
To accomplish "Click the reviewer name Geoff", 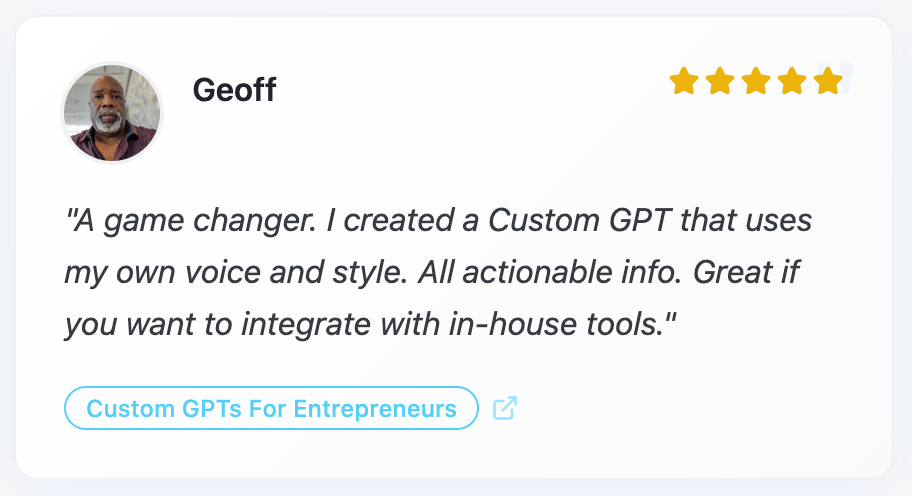I will pyautogui.click(x=234, y=90).
